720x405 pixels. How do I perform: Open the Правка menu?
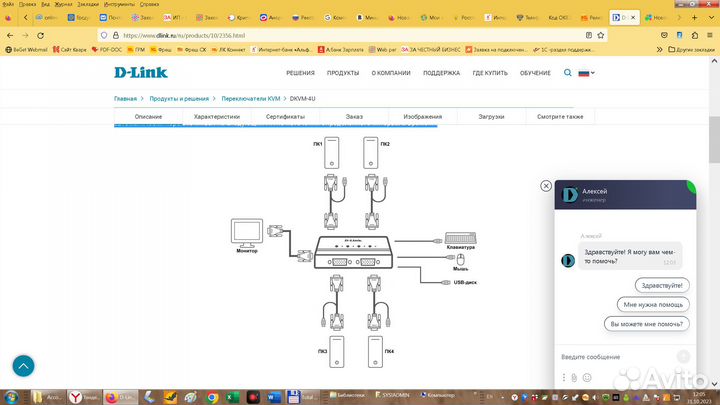[x=27, y=4]
